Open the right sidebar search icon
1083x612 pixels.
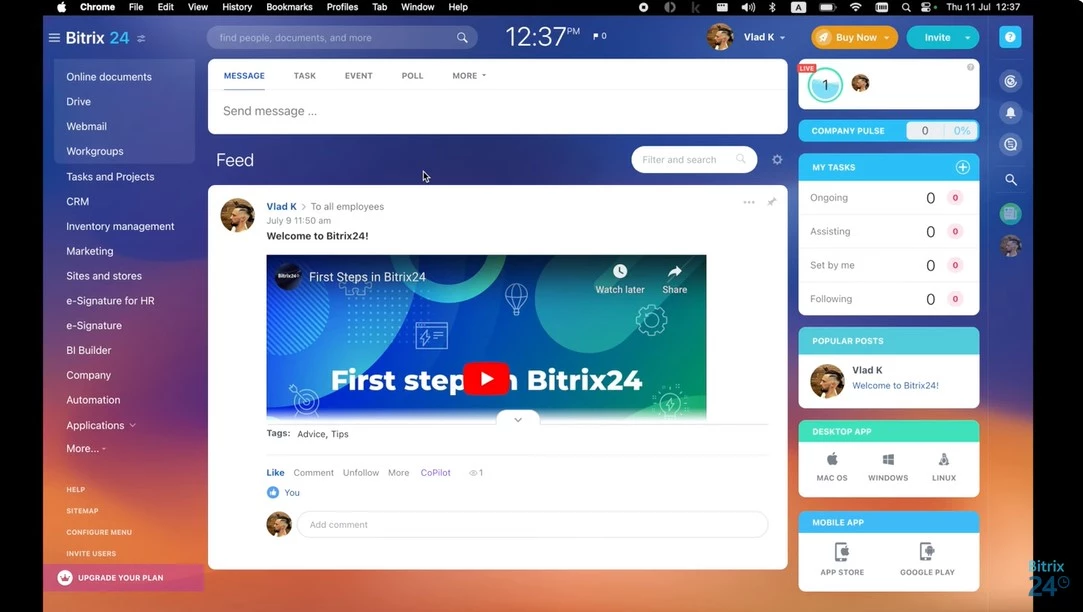[1010, 180]
